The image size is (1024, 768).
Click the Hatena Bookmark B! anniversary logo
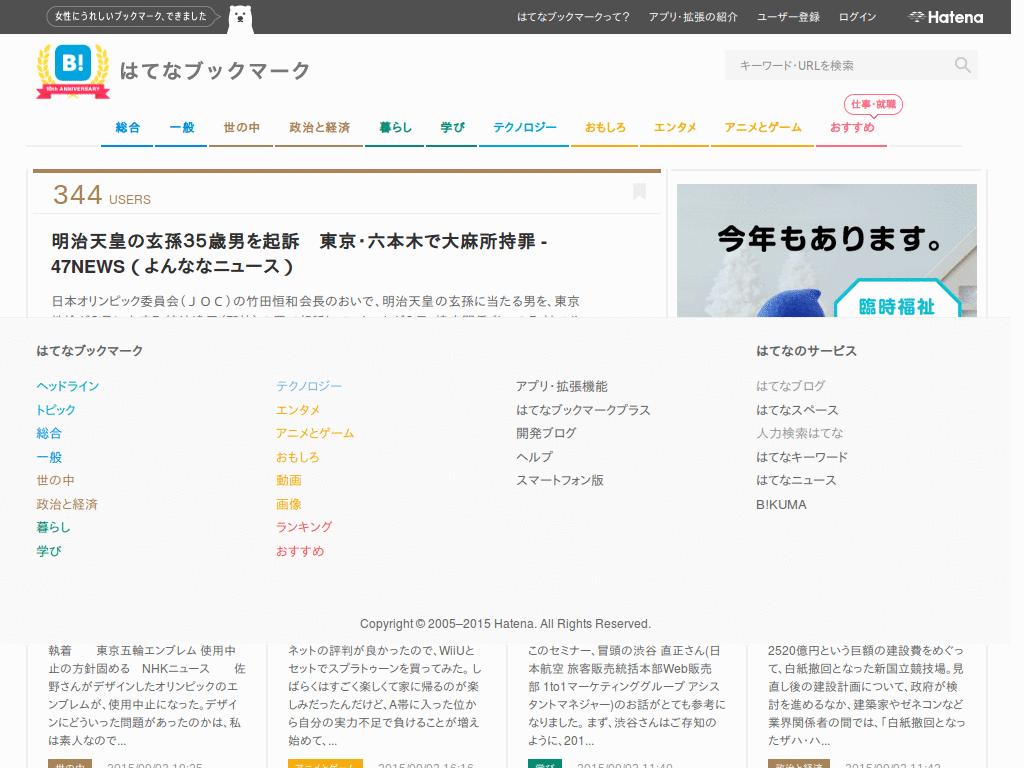tap(73, 71)
